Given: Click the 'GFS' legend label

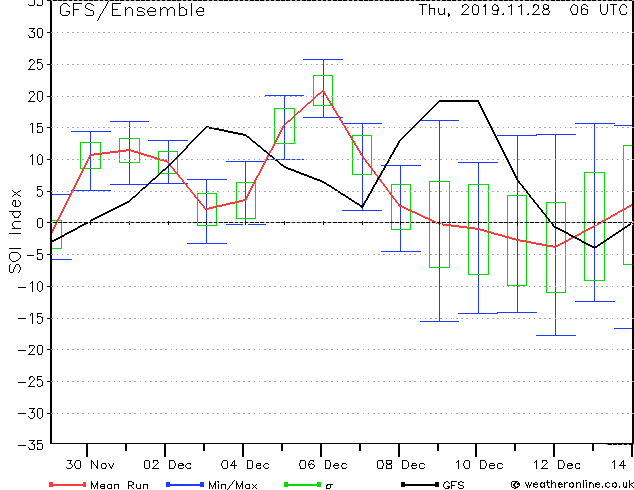Looking at the screenshot, I should point(453,485).
